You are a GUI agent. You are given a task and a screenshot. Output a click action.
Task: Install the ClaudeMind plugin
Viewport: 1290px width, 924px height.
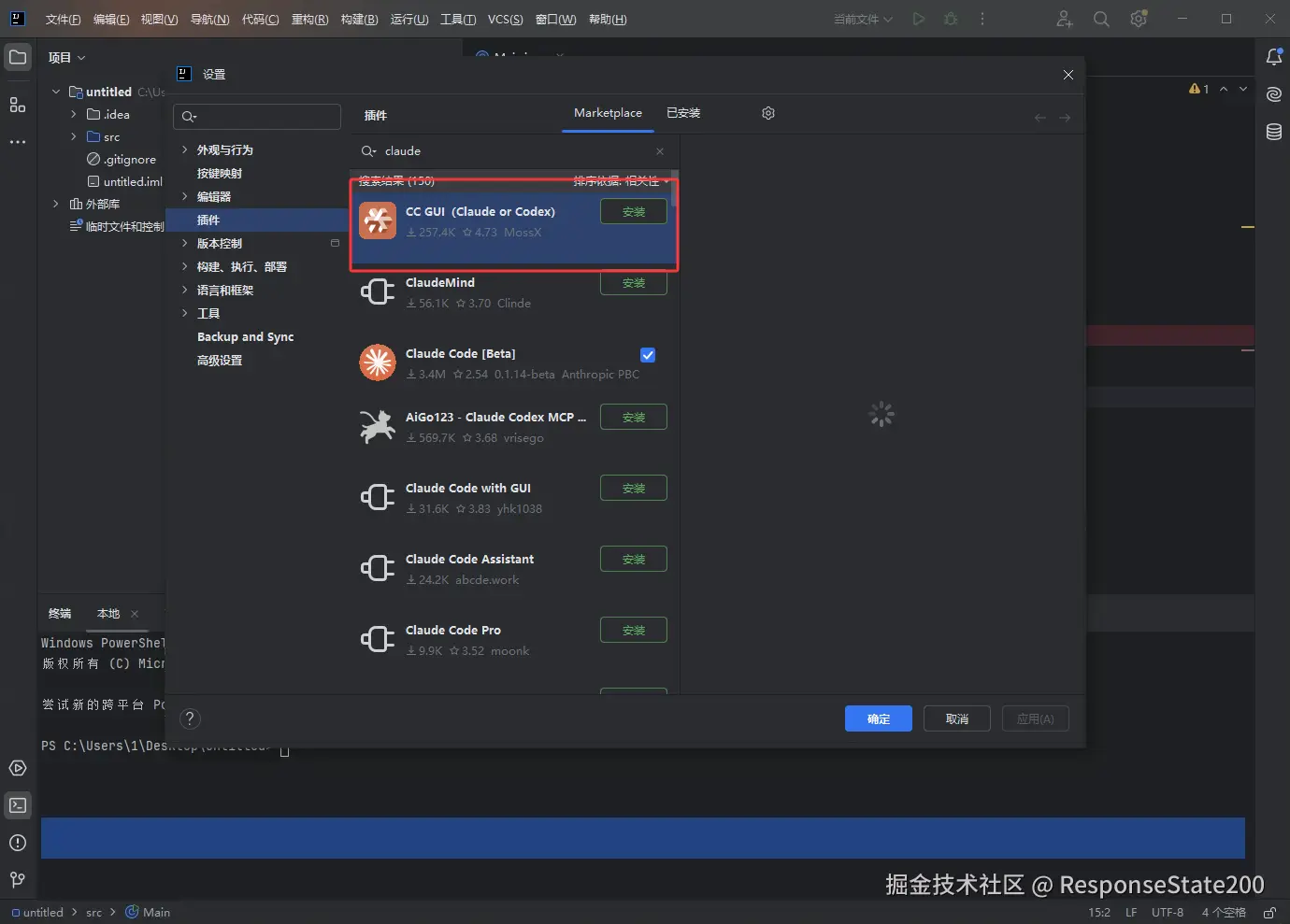[x=634, y=283]
